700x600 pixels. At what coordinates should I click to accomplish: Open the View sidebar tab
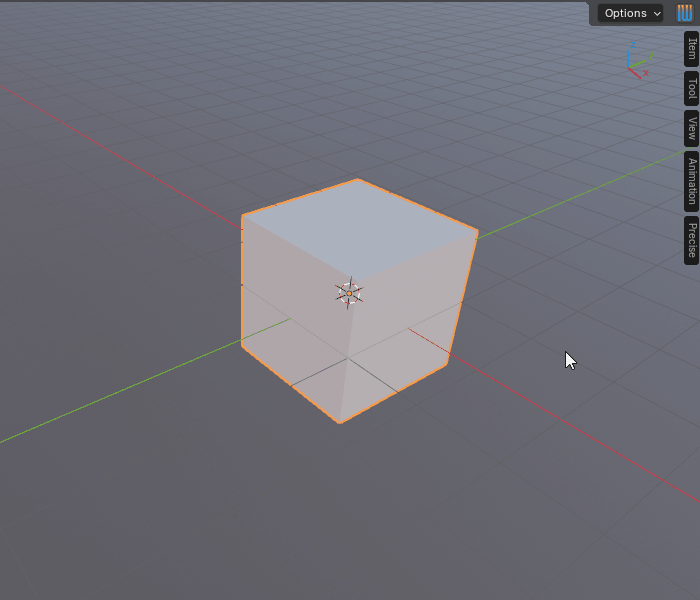pyautogui.click(x=692, y=128)
